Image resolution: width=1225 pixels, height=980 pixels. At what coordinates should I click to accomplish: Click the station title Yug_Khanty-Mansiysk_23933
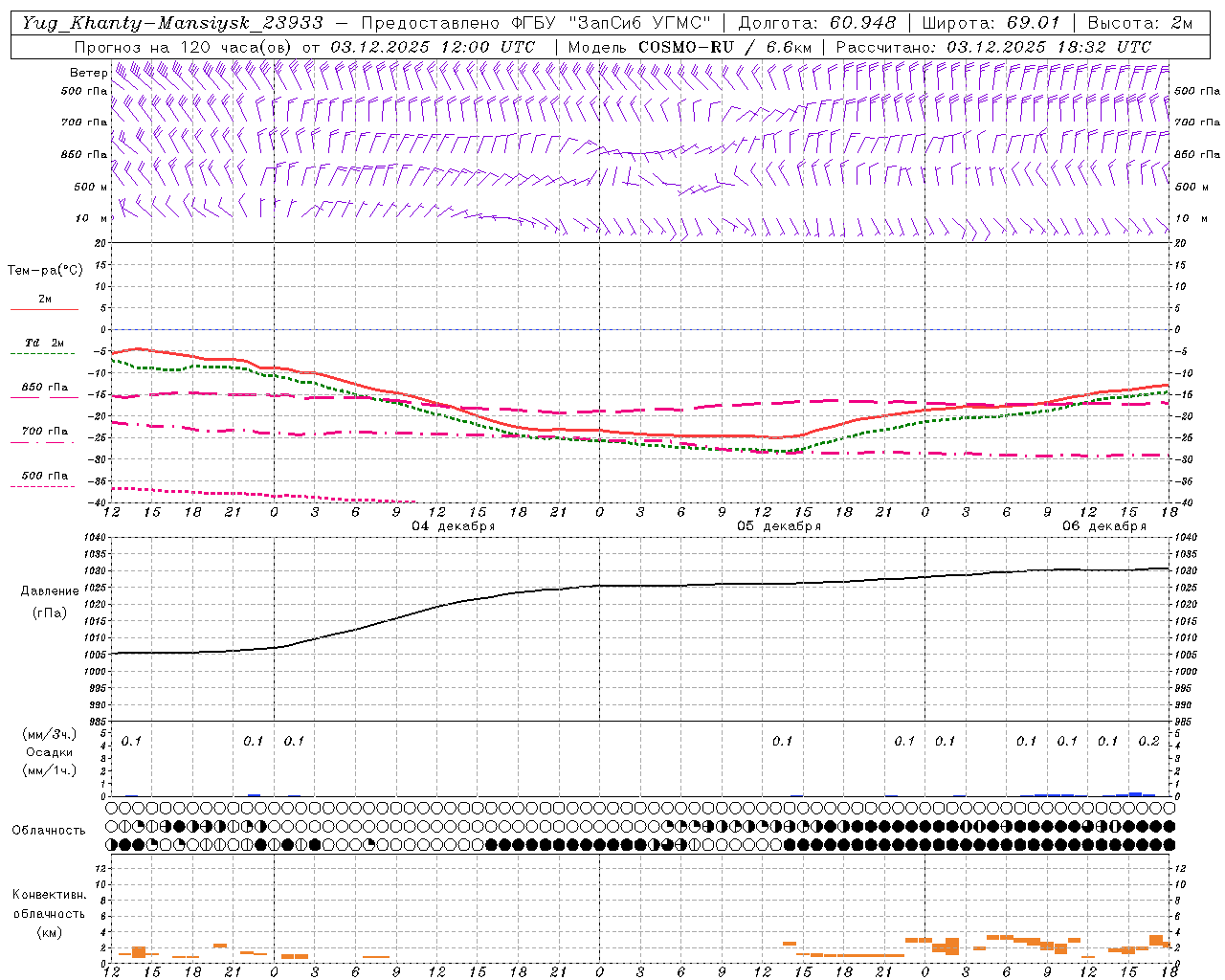[173, 23]
